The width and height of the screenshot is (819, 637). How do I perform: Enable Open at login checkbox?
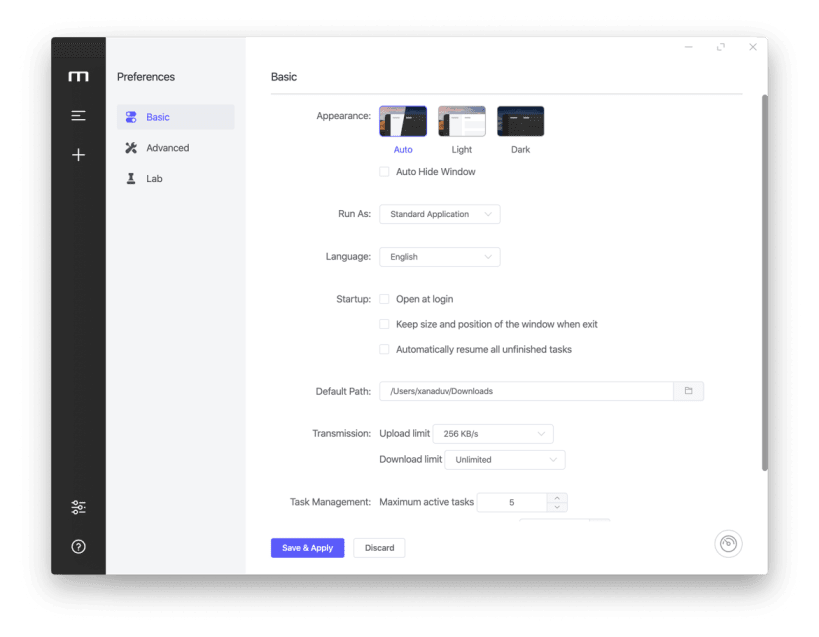pos(384,299)
